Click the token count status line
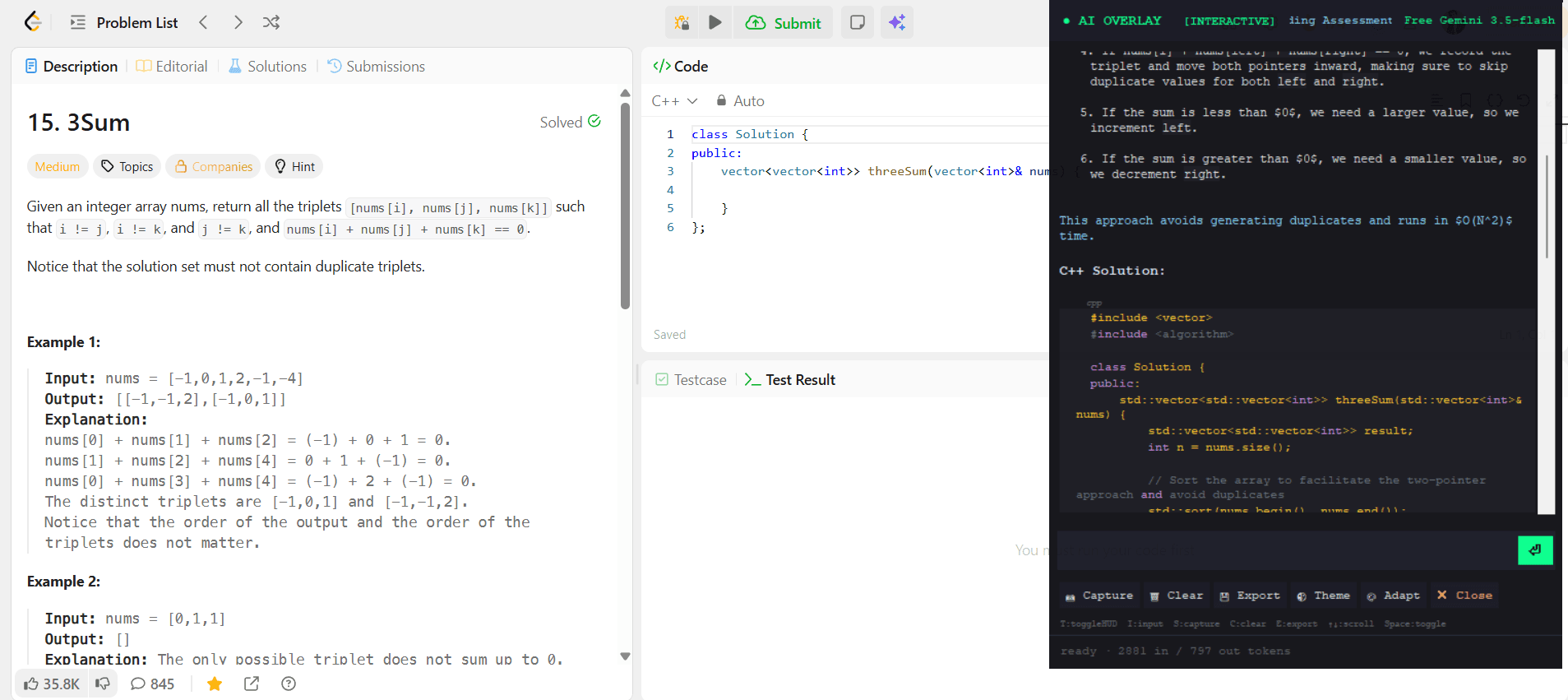This screenshot has width=1568, height=700. click(1175, 651)
